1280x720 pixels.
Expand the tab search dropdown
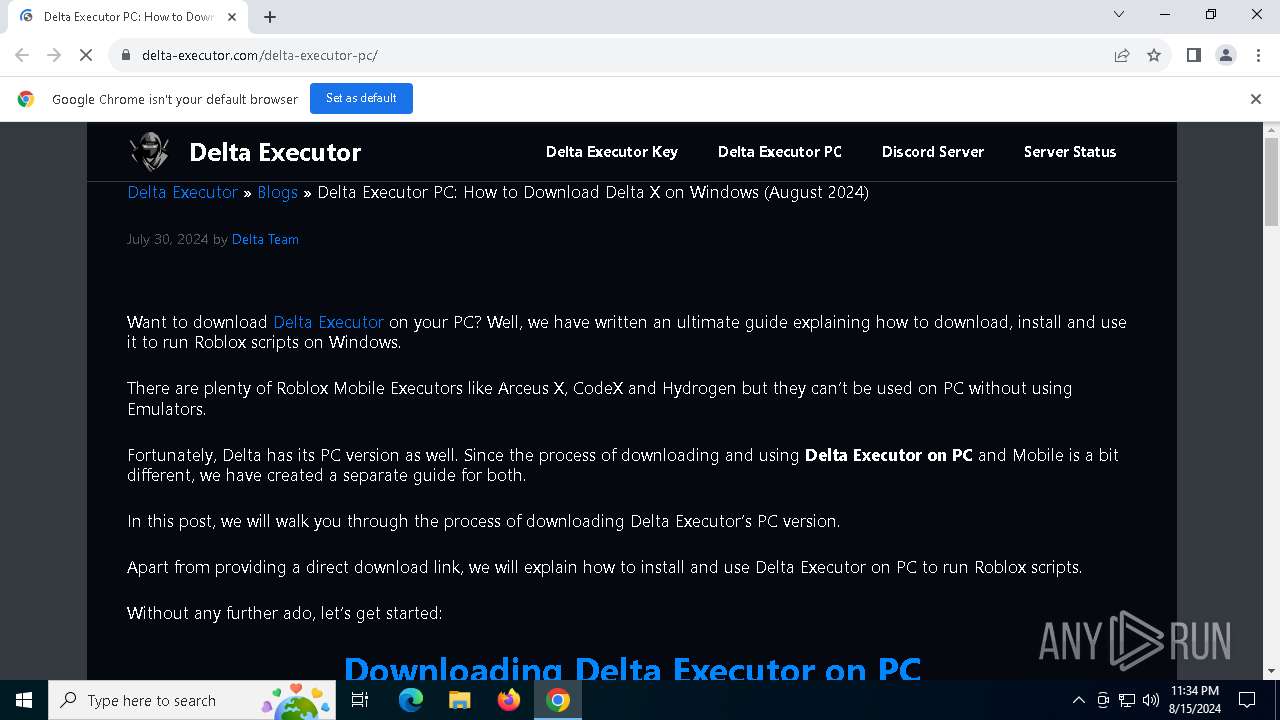1119,15
